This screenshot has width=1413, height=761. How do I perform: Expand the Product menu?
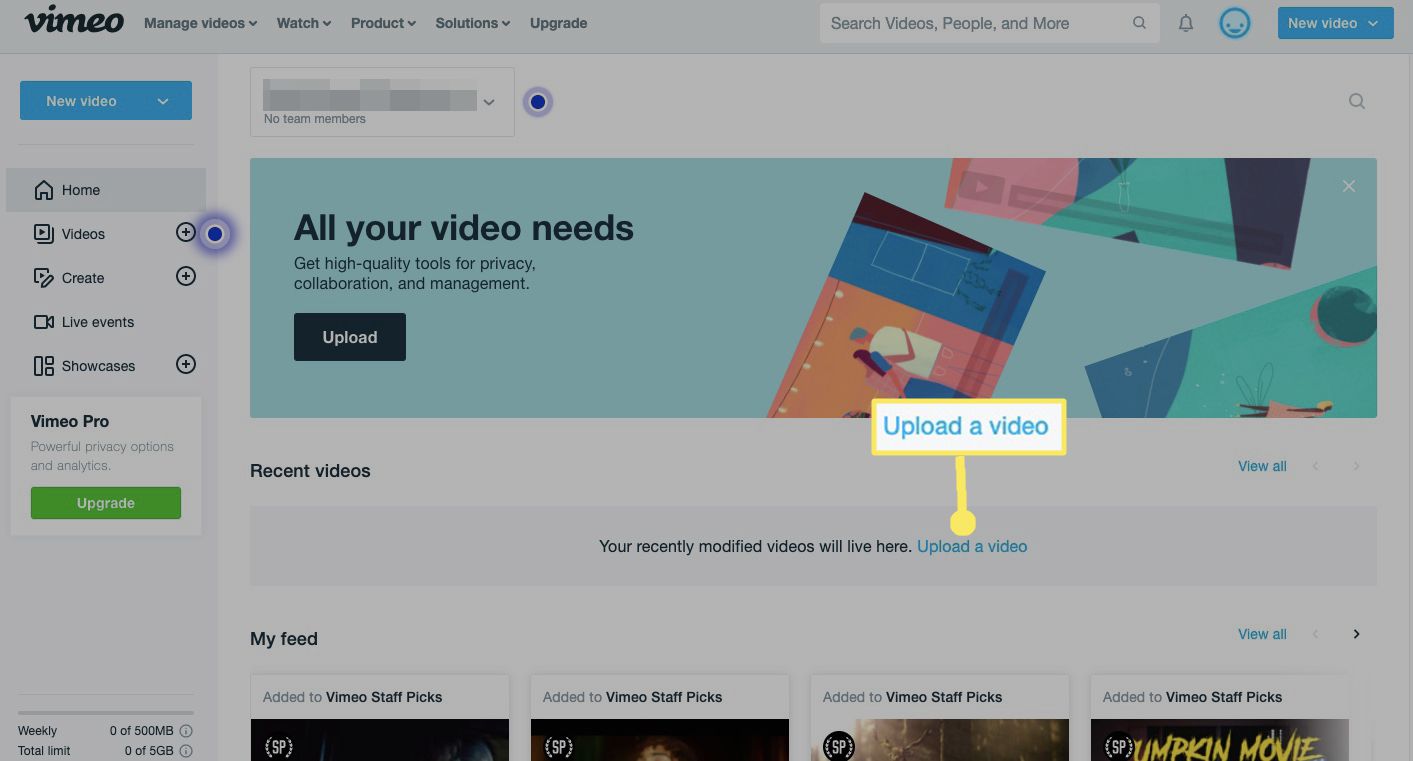pyautogui.click(x=384, y=23)
